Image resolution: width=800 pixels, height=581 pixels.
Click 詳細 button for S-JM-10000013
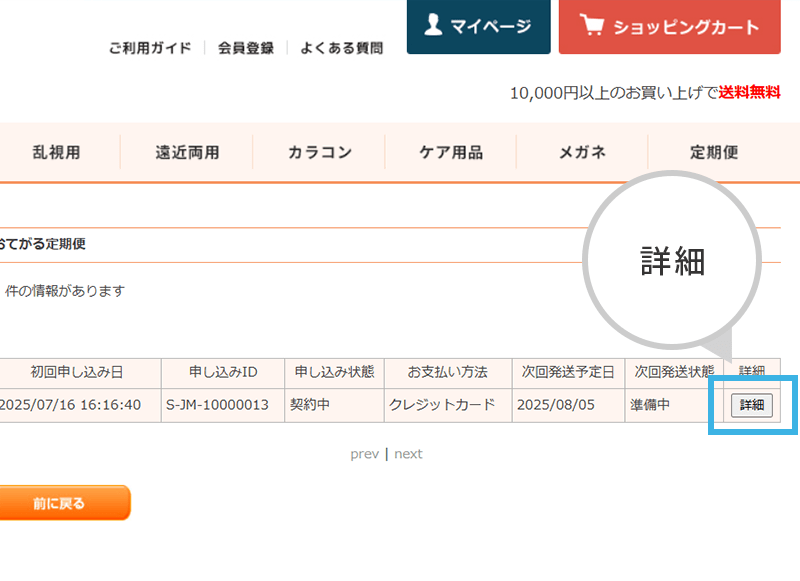752,406
